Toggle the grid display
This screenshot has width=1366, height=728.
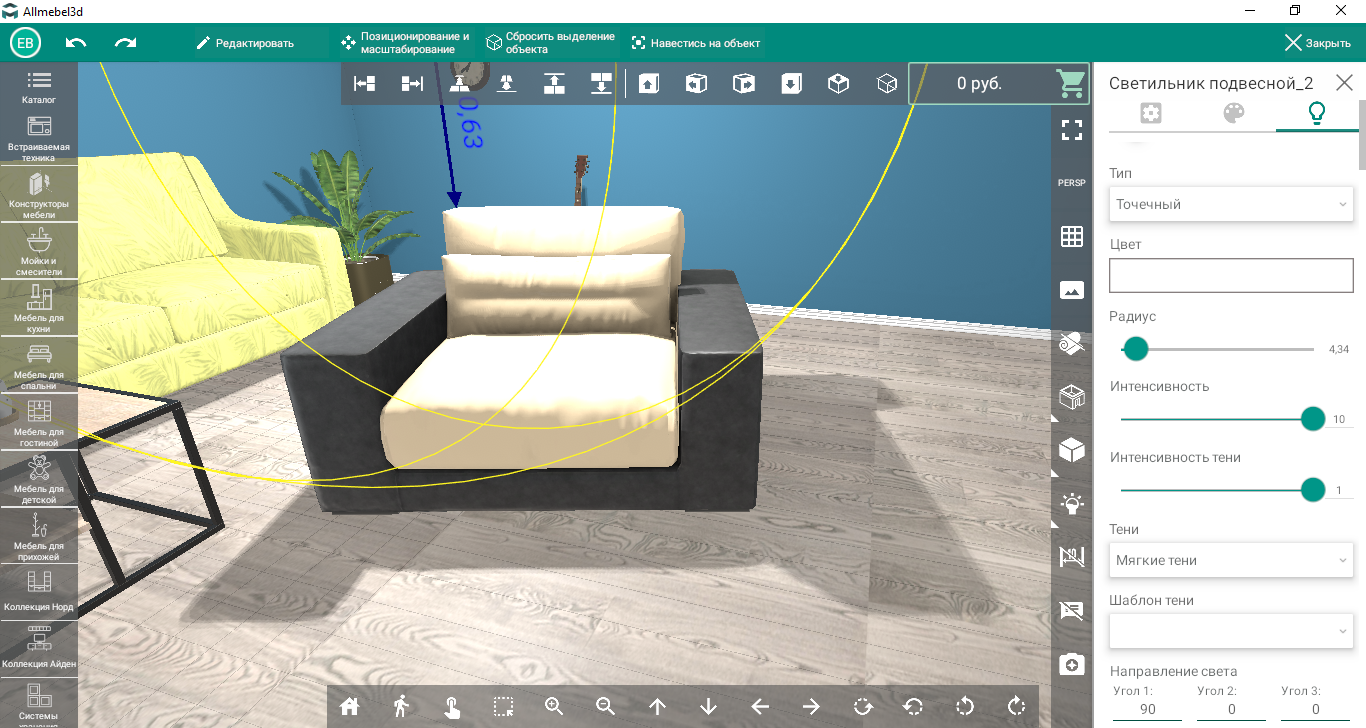coord(1072,237)
